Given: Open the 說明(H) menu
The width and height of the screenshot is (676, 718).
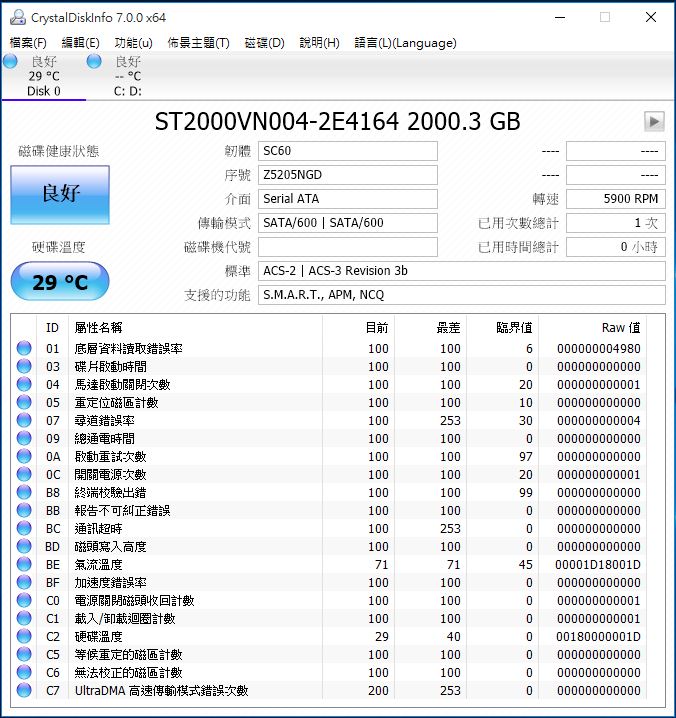Looking at the screenshot, I should (x=319, y=43).
